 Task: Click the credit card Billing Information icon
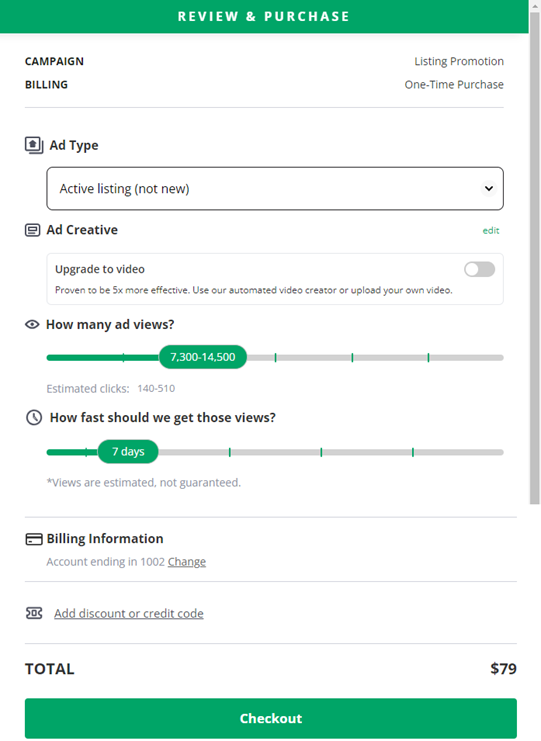tap(34, 539)
